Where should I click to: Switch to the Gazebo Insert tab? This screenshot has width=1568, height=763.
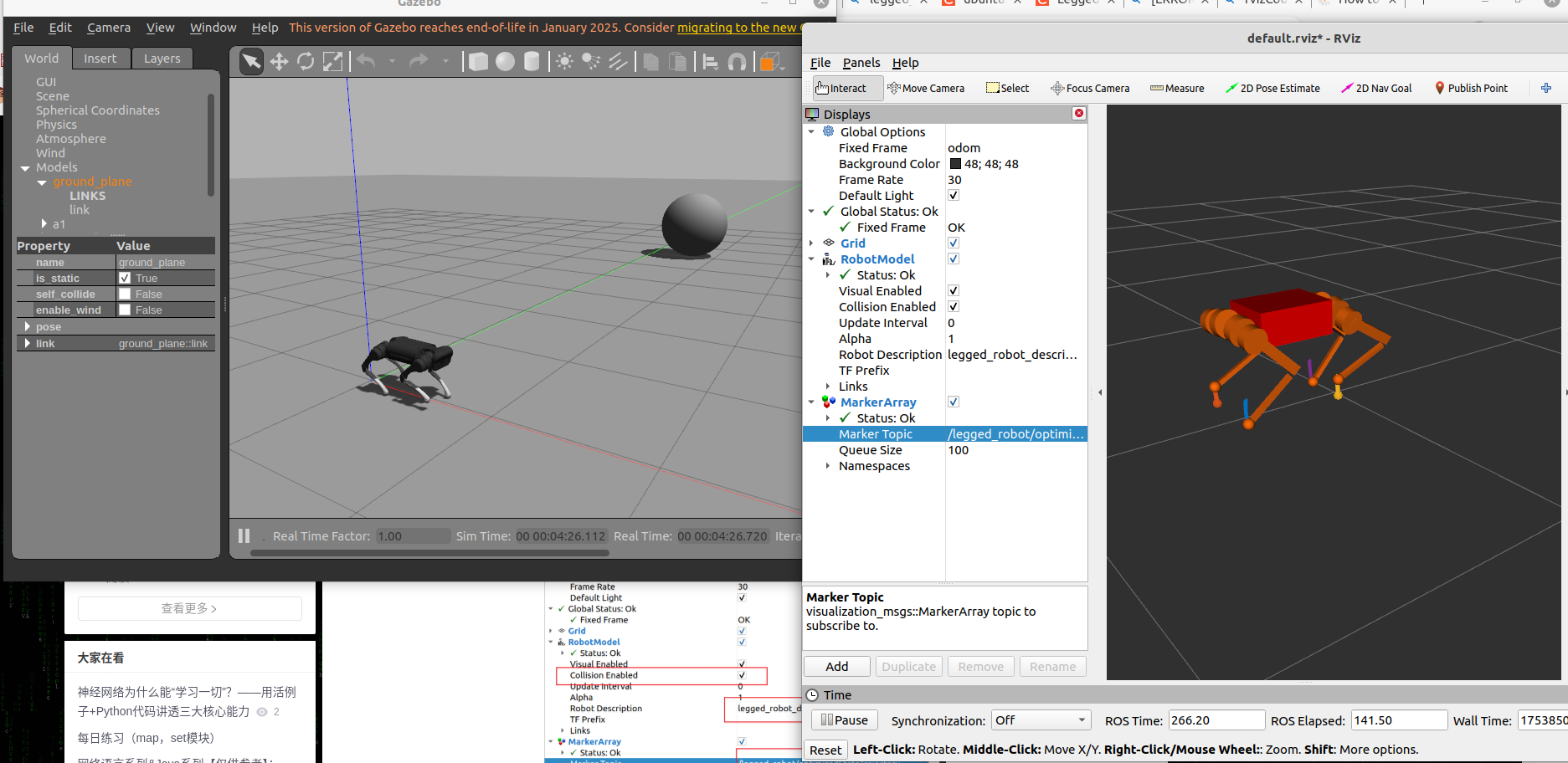(x=100, y=59)
